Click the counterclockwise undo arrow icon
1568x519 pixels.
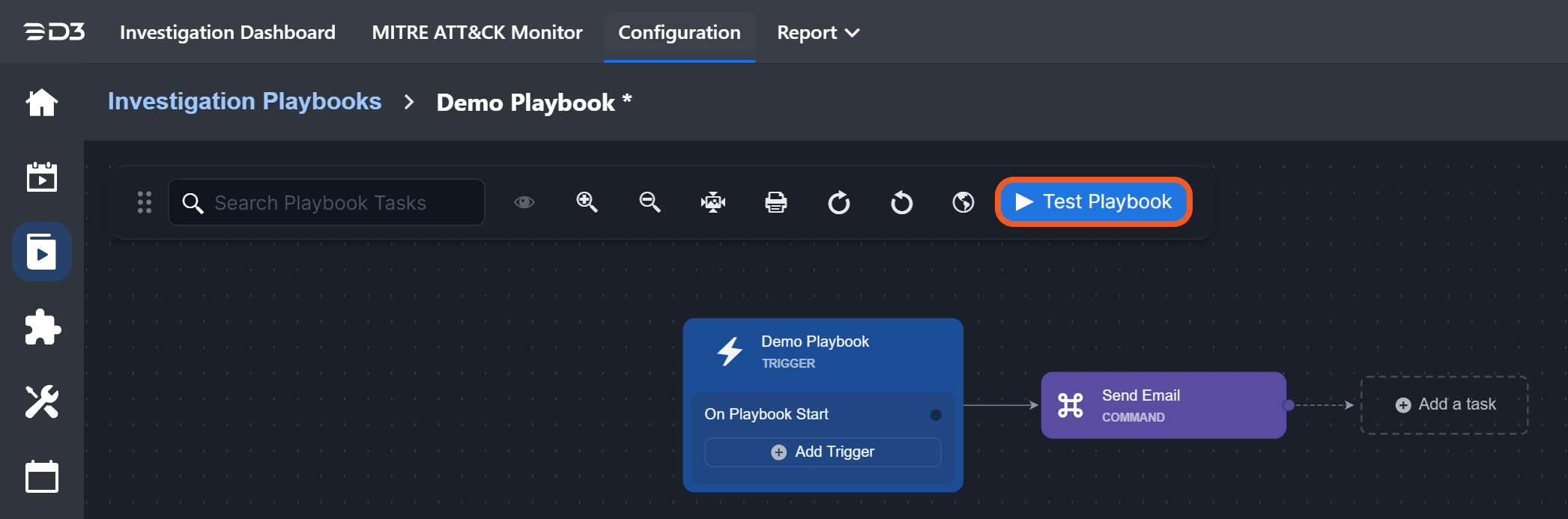click(901, 202)
